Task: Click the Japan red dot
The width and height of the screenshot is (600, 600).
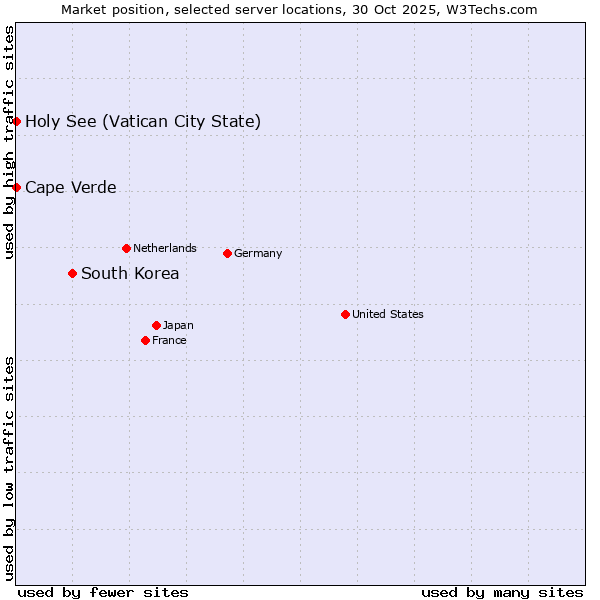Action: [x=156, y=325]
